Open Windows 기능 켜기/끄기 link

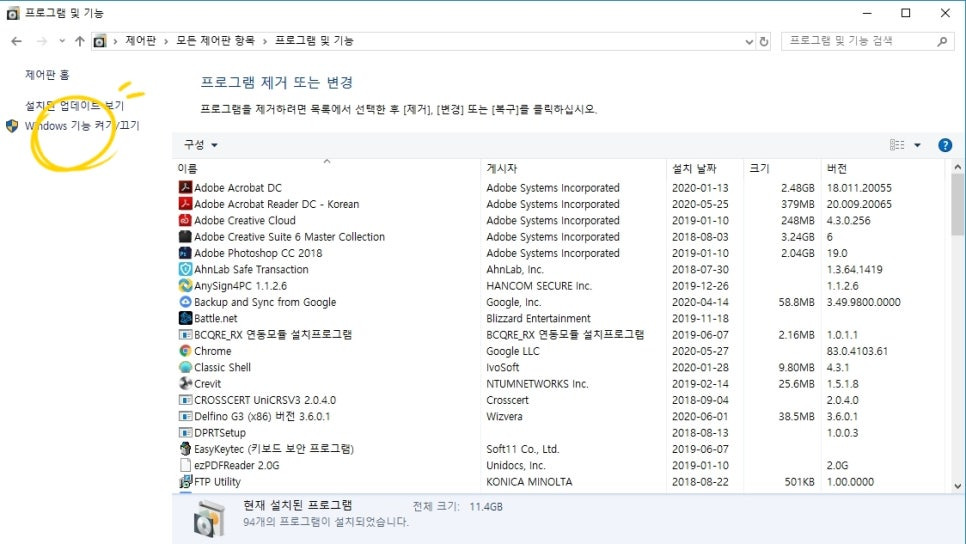coord(82,126)
